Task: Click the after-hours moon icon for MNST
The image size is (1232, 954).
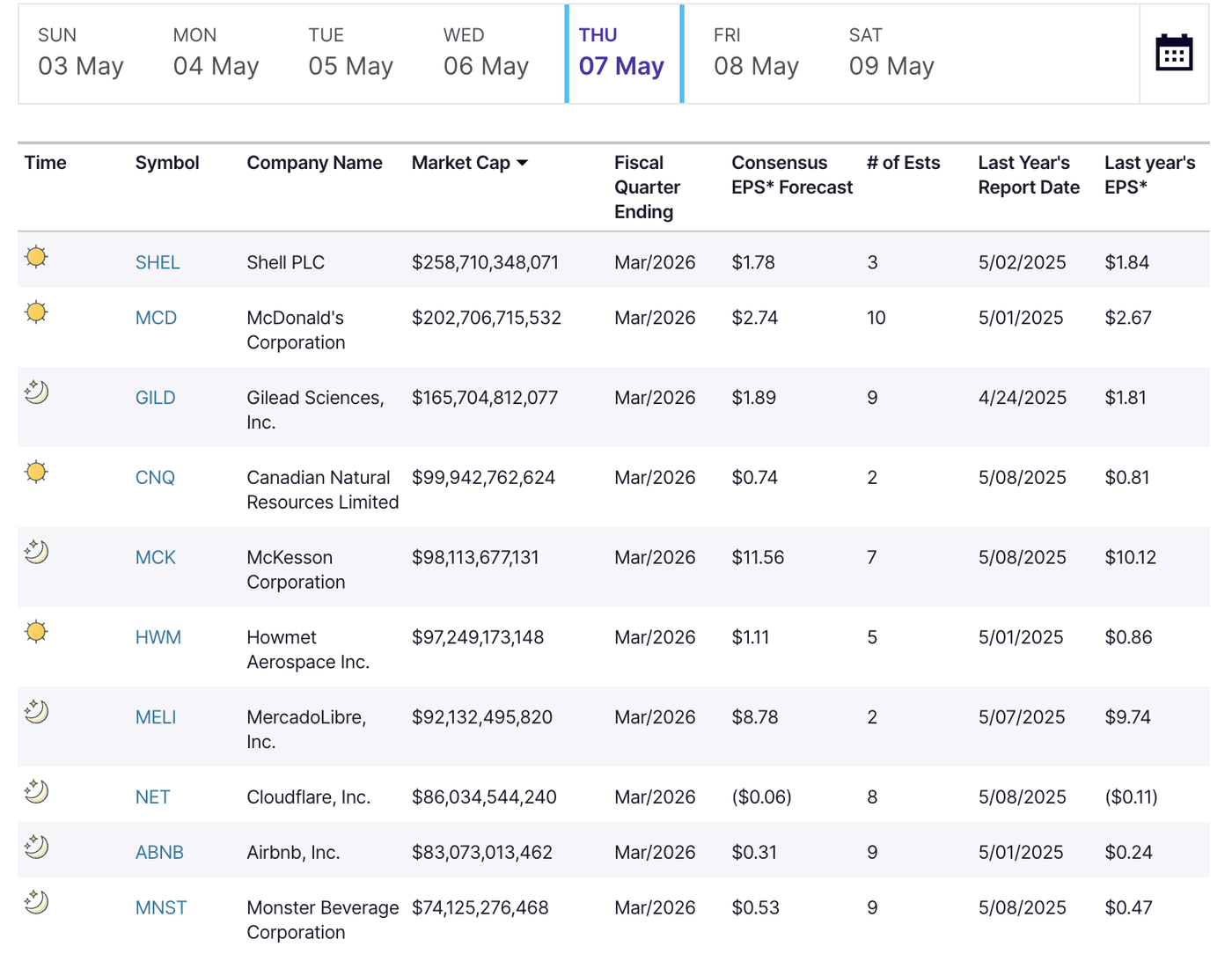Action: pyautogui.click(x=36, y=902)
